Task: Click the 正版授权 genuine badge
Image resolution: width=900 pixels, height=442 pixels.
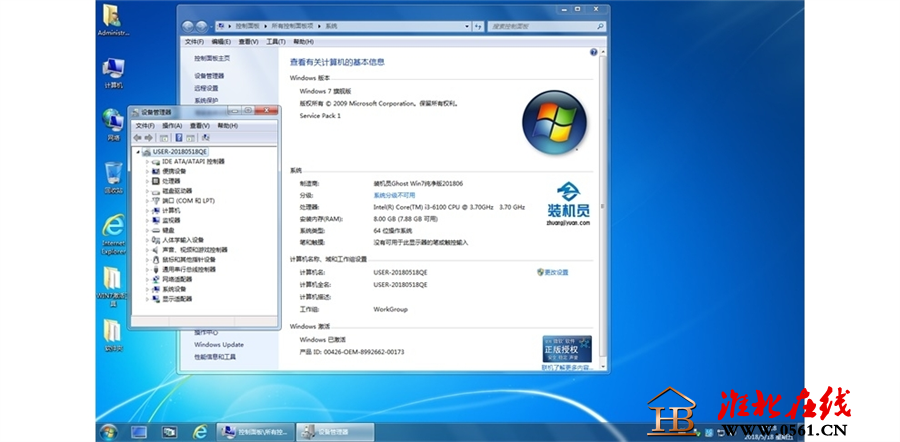Action: point(567,349)
